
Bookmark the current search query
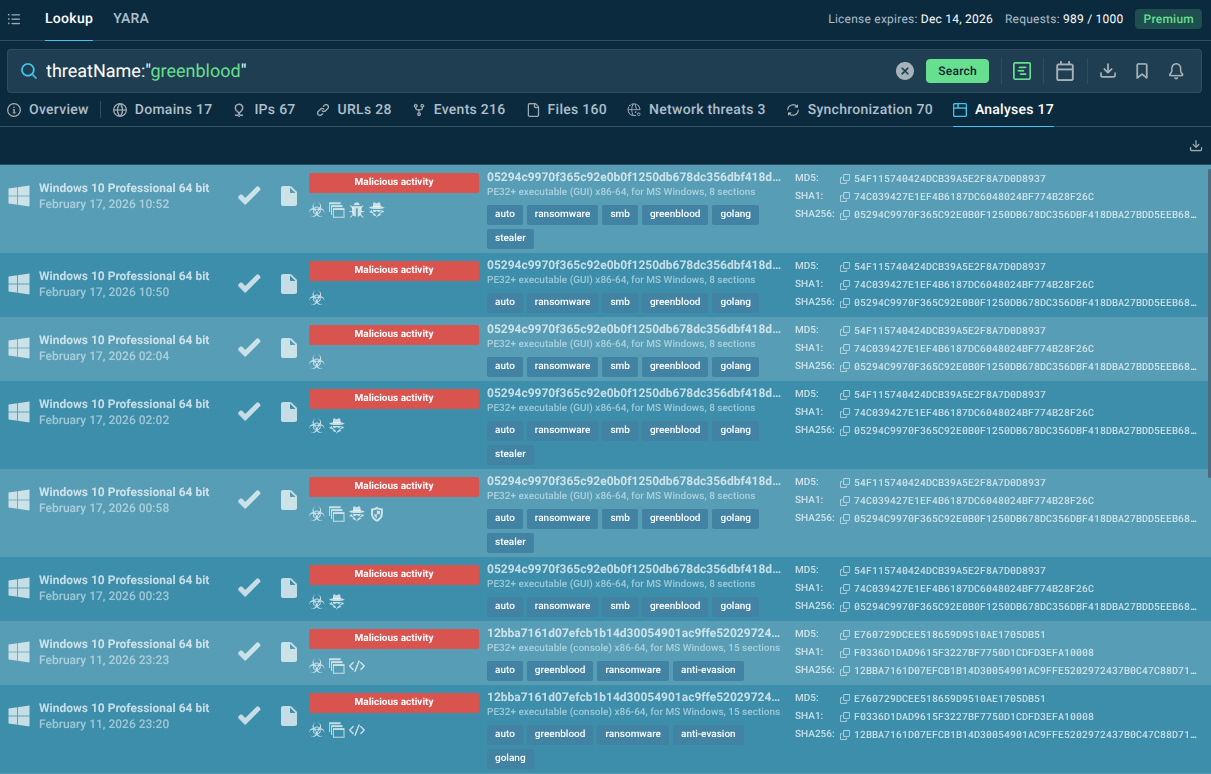coord(1141,71)
